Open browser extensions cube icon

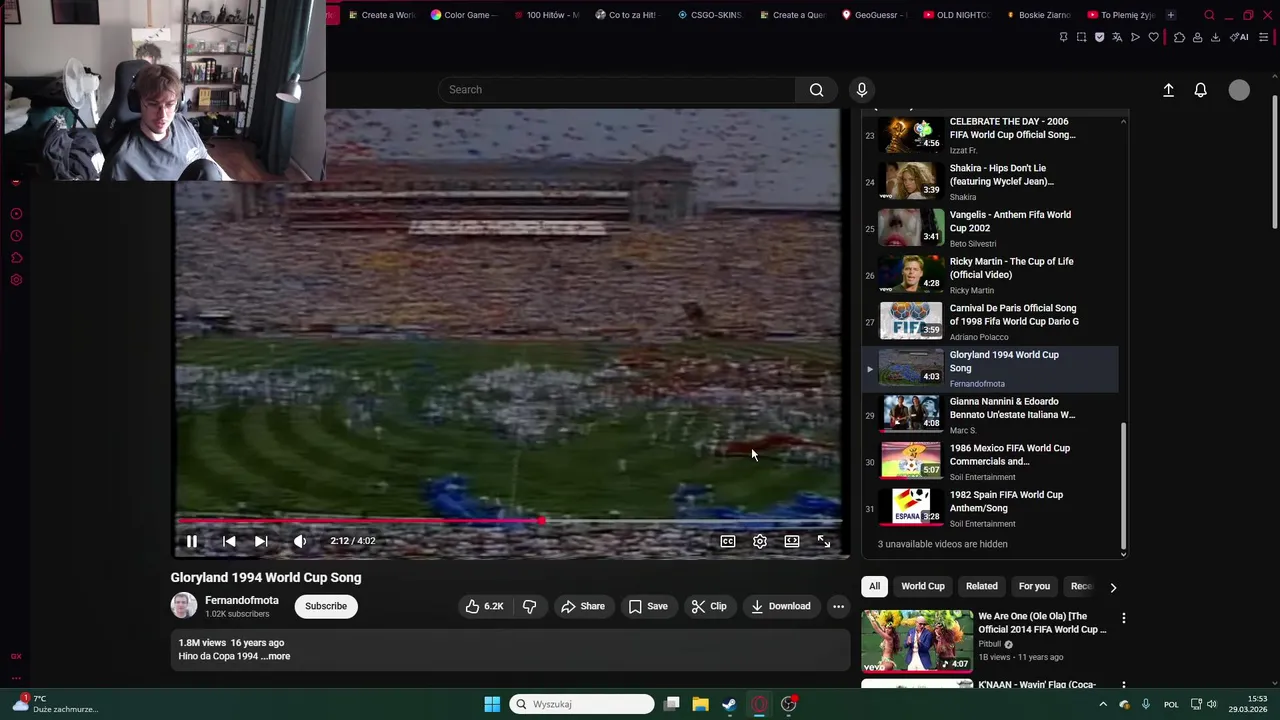[x=1179, y=37]
